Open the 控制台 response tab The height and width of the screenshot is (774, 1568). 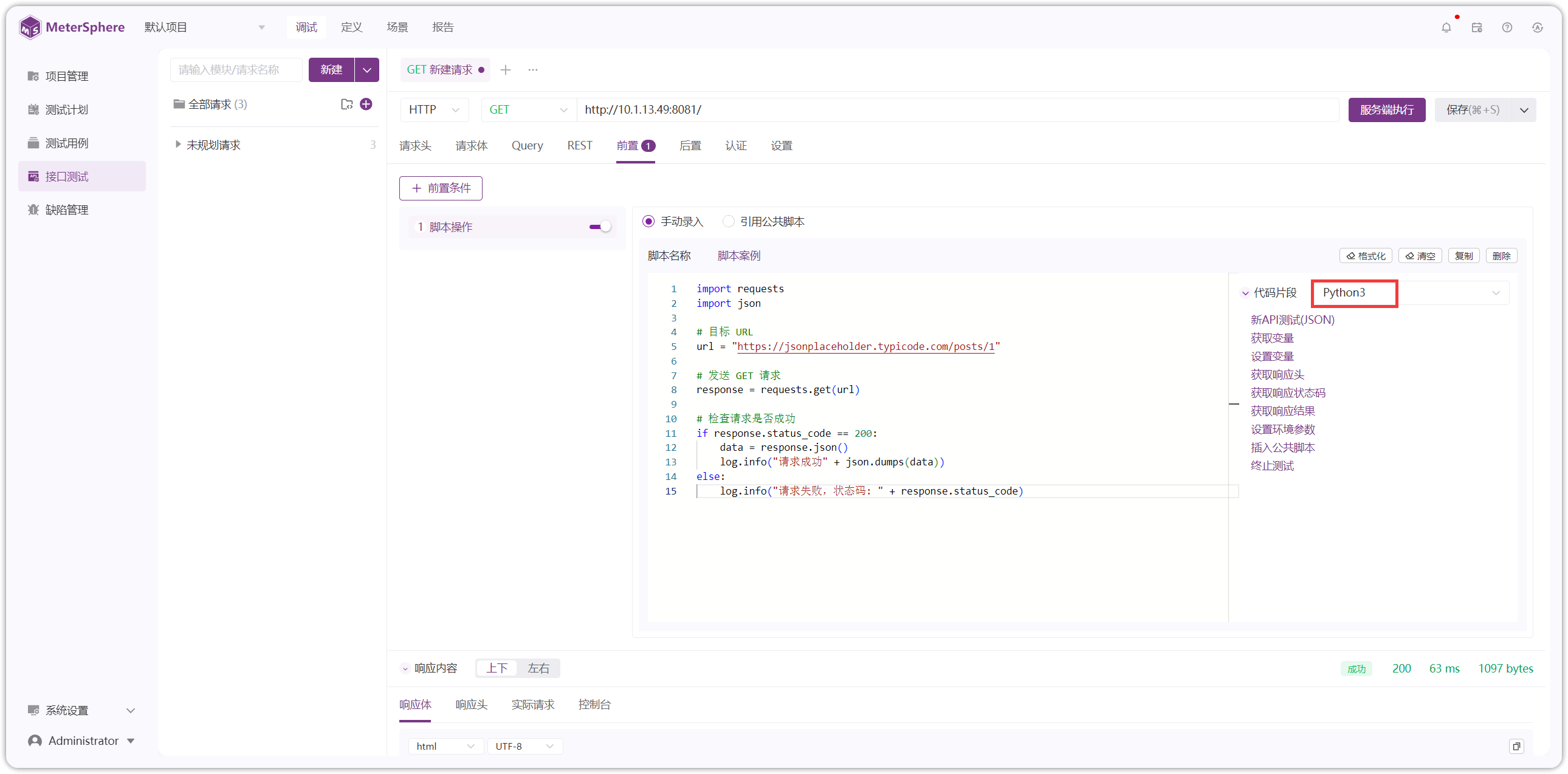click(594, 704)
